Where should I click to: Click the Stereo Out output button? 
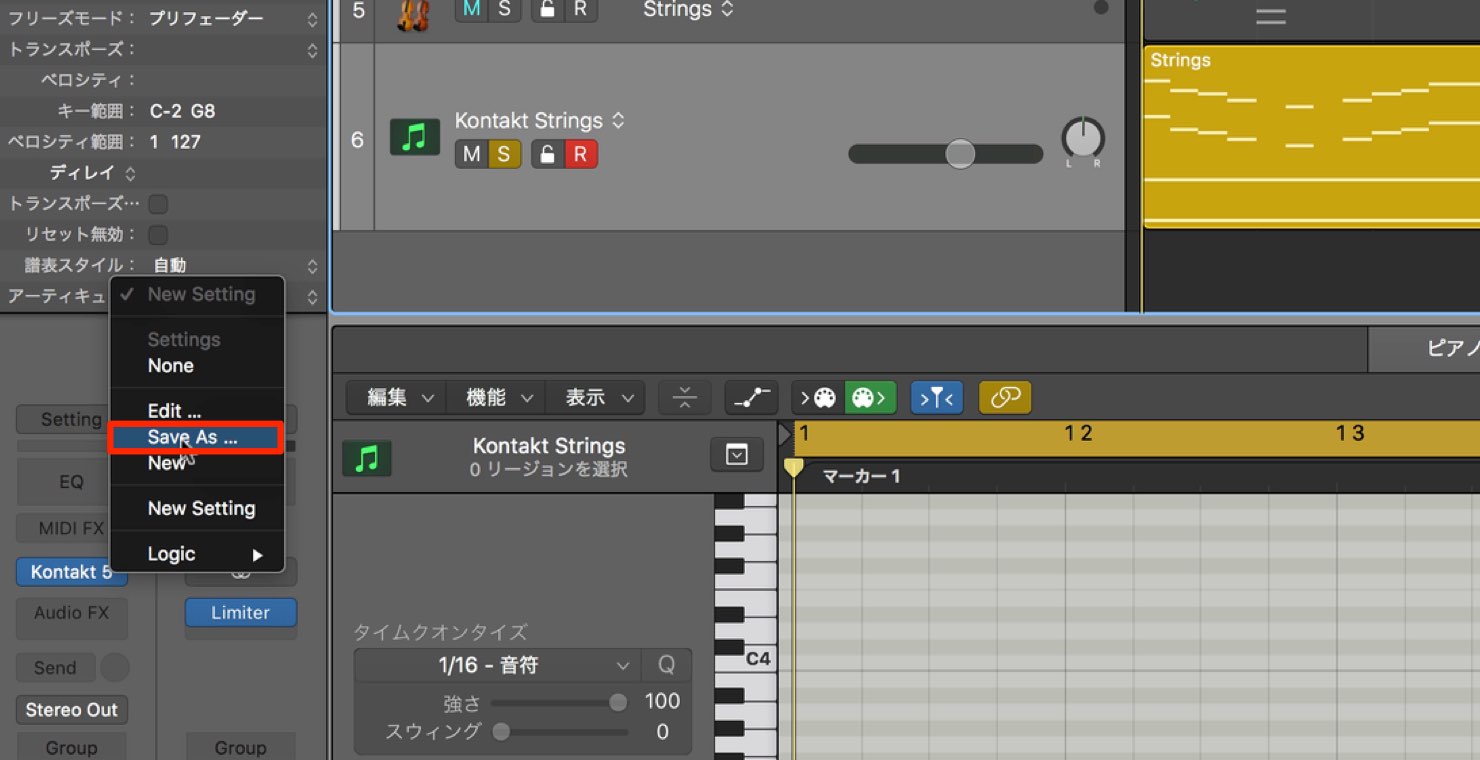click(x=72, y=710)
